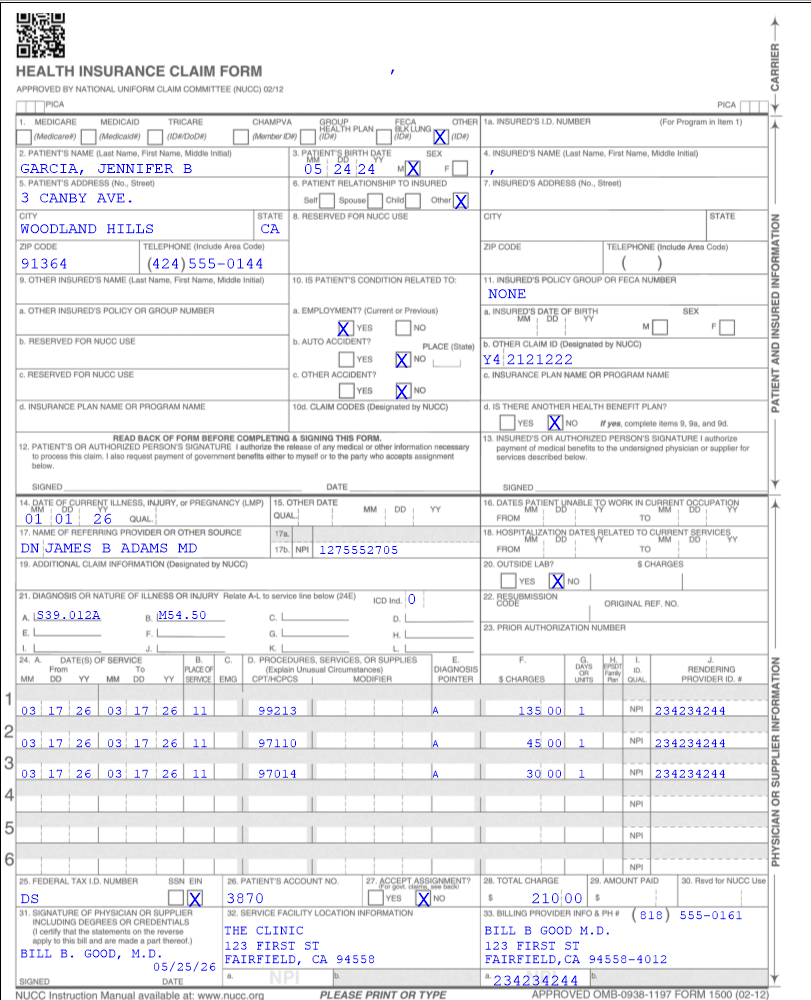Check Accept Assignment YES checkbox
The image size is (811, 1000).
tap(376, 898)
